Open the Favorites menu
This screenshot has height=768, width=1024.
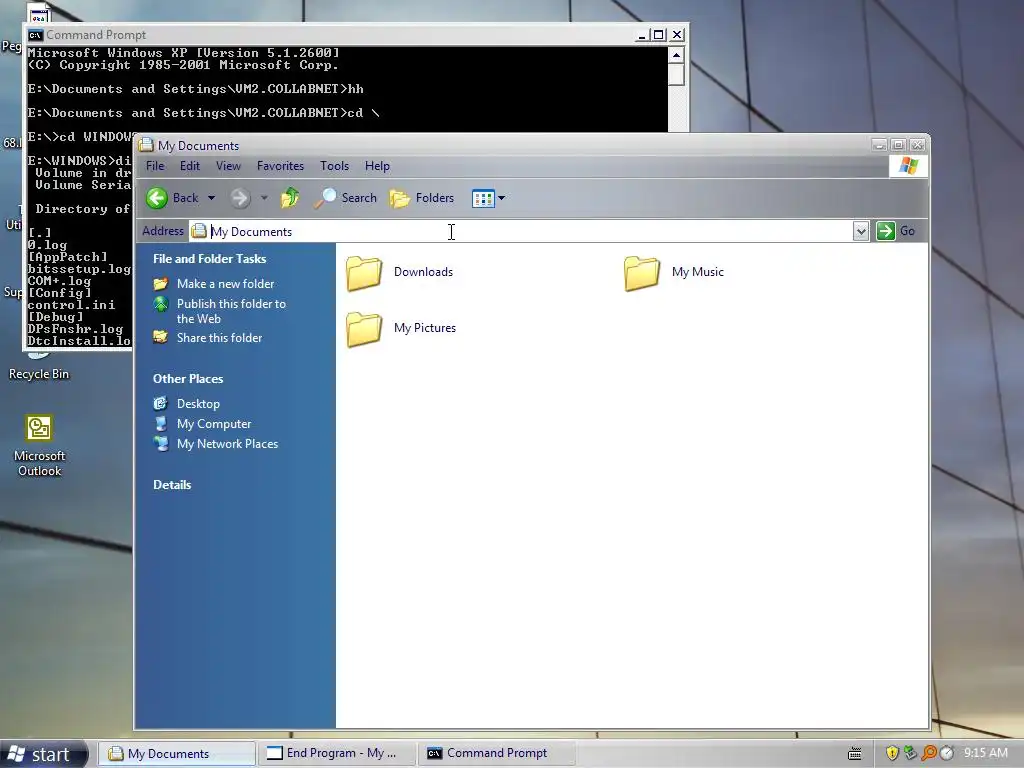point(280,166)
